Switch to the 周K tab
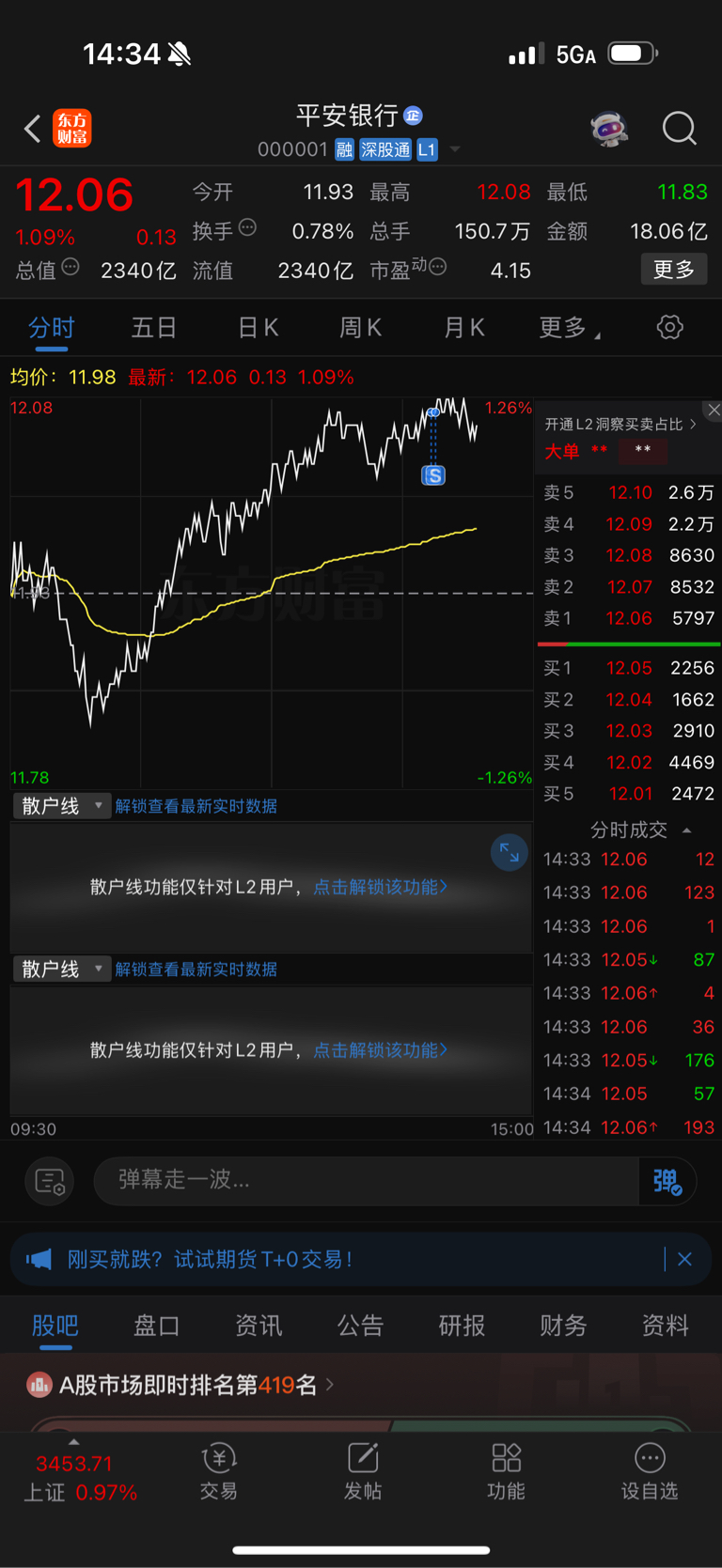722x1568 pixels. click(x=361, y=327)
